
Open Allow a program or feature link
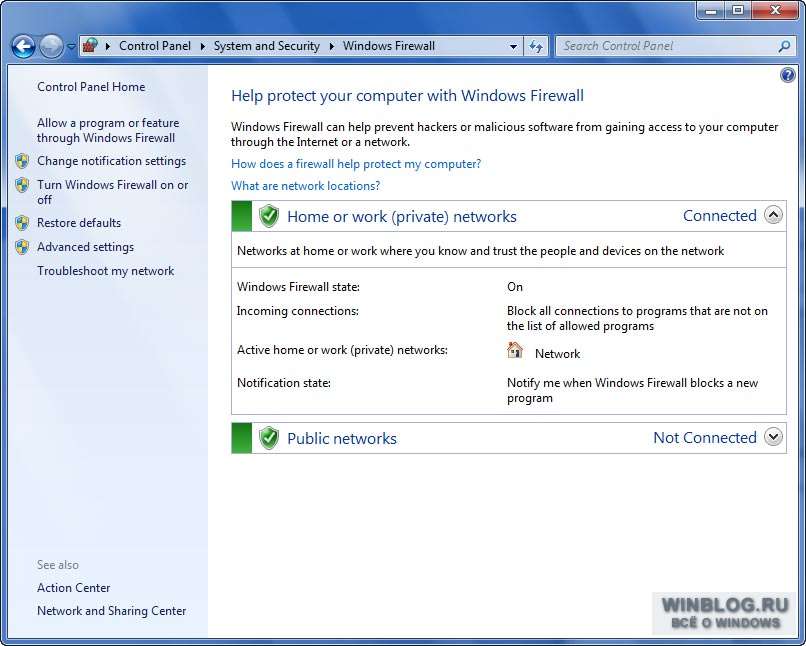(x=108, y=130)
